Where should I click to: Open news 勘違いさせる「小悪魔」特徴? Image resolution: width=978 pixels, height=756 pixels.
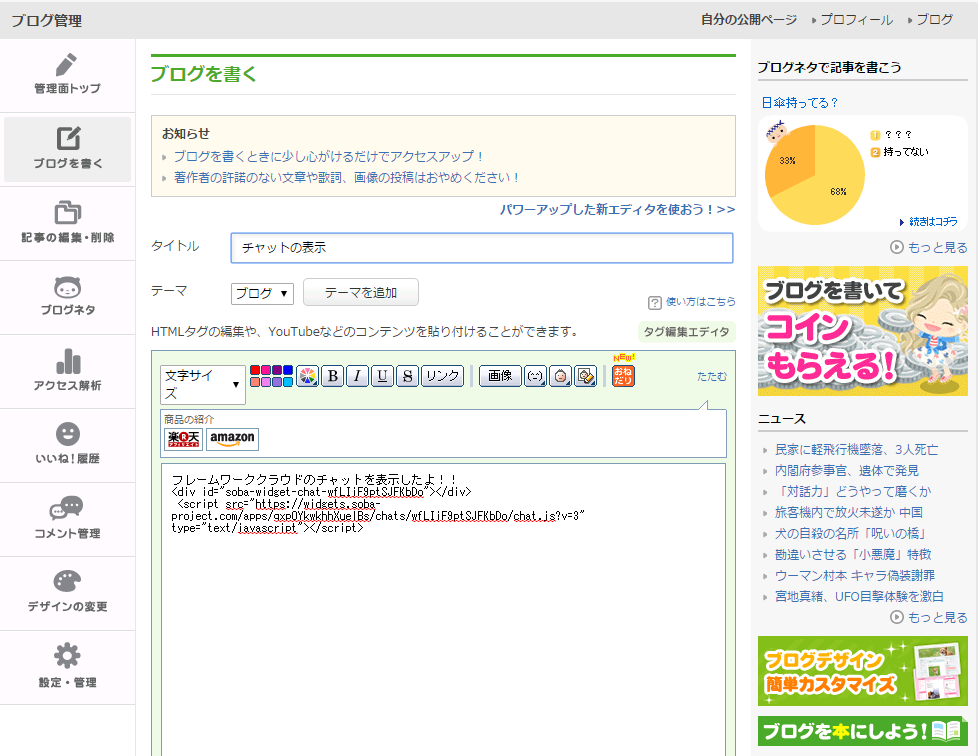(x=853, y=555)
